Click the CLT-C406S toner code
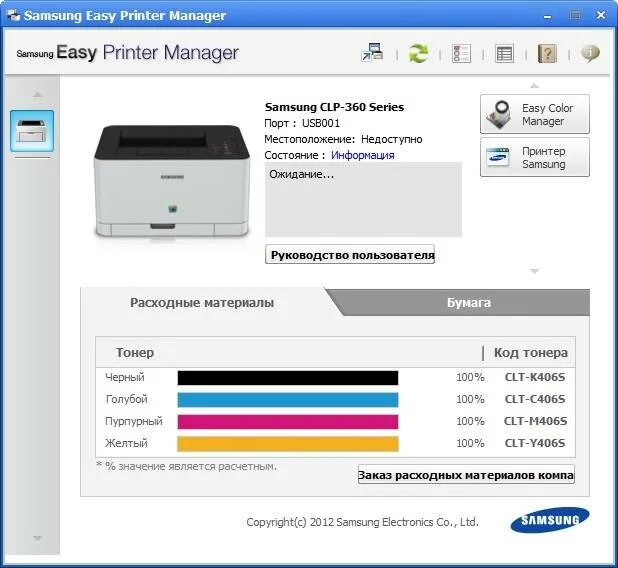This screenshot has width=618, height=568. [535, 399]
